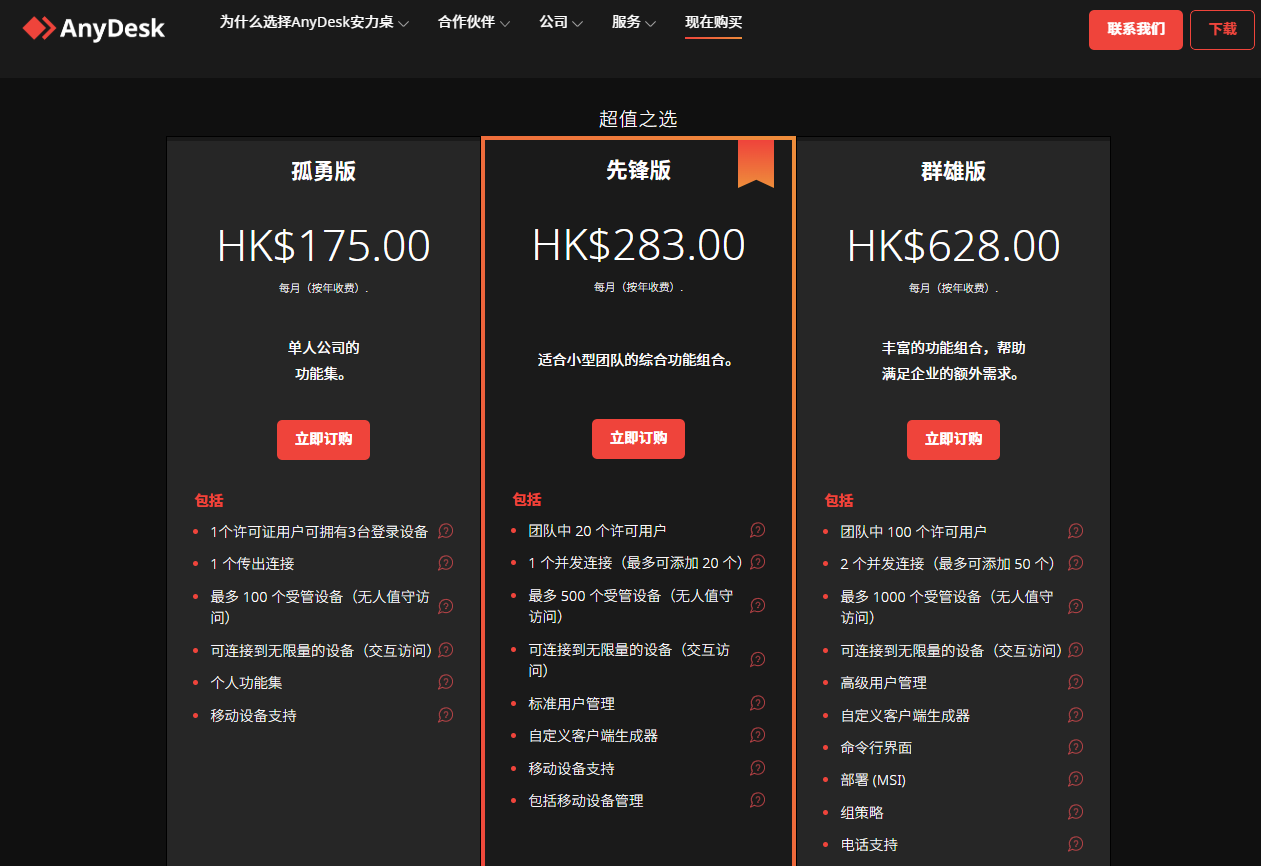Open info icon for 团队中 100 个许可用户
This screenshot has width=1261, height=866.
[1076, 531]
